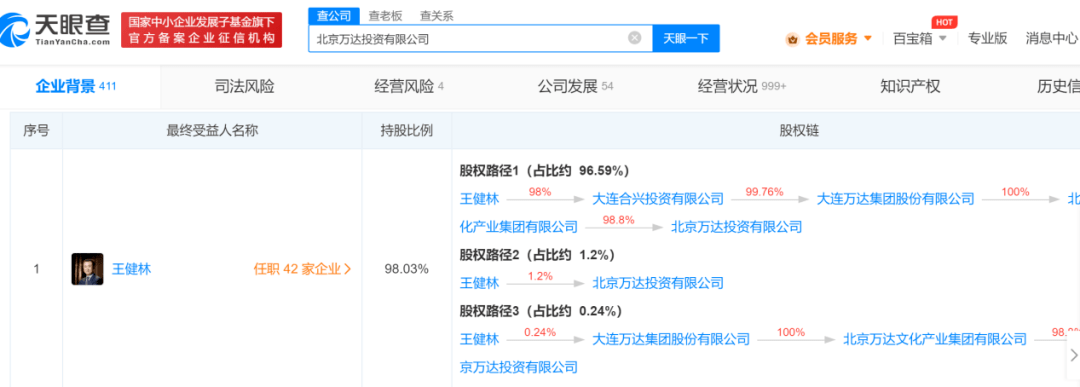This screenshot has width=1080, height=387.
Task: Click the 天眼一下 search button
Action: click(685, 39)
